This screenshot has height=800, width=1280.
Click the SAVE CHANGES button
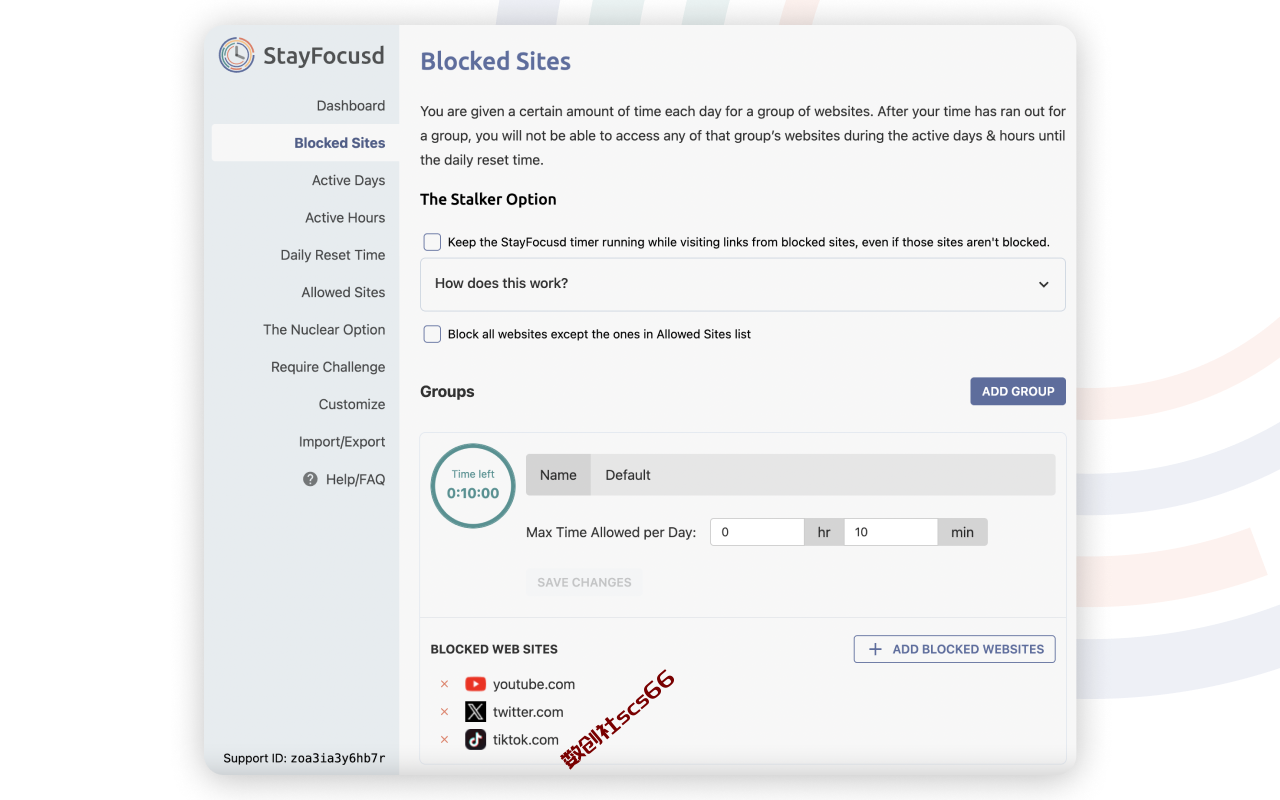point(584,582)
